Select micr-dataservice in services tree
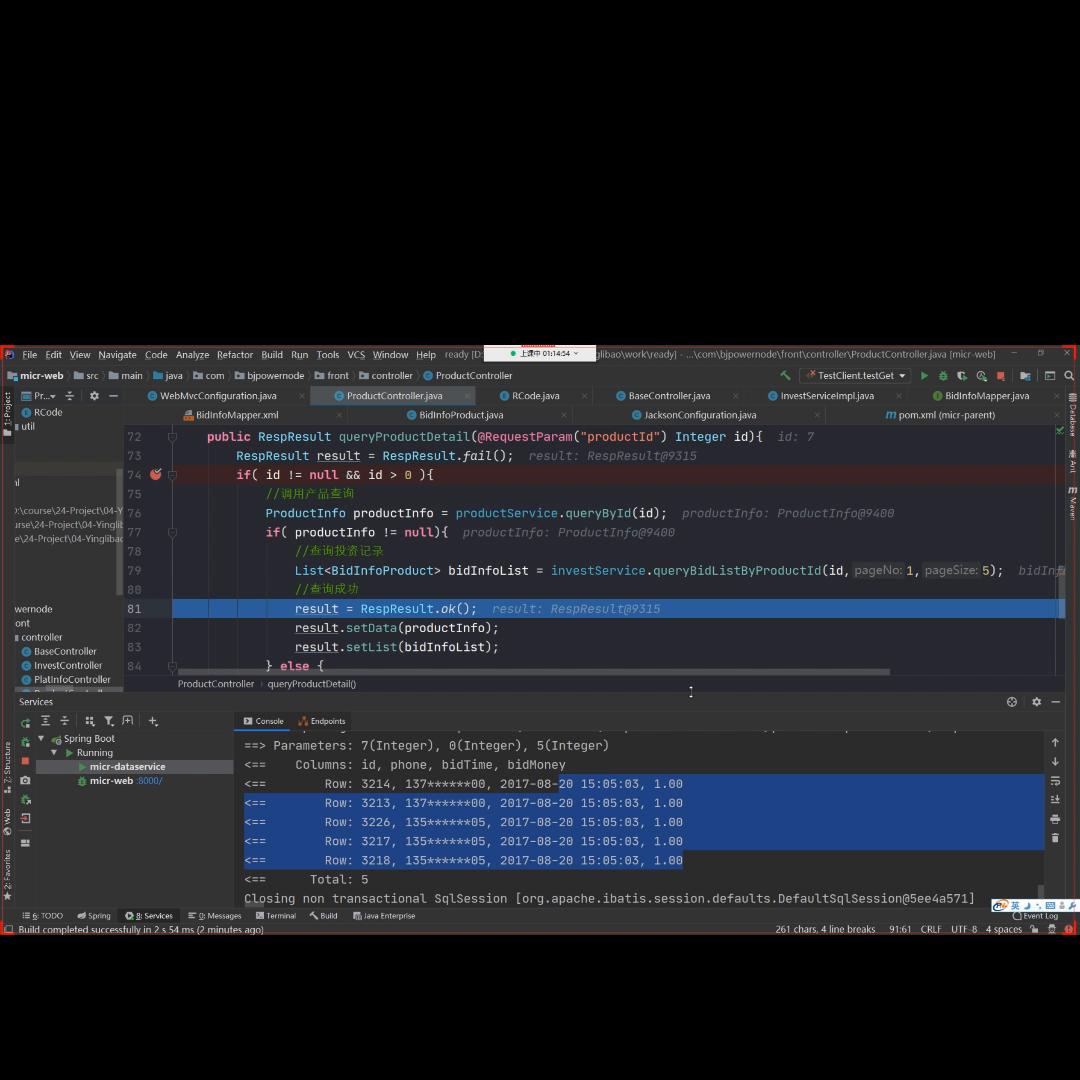 click(x=127, y=767)
